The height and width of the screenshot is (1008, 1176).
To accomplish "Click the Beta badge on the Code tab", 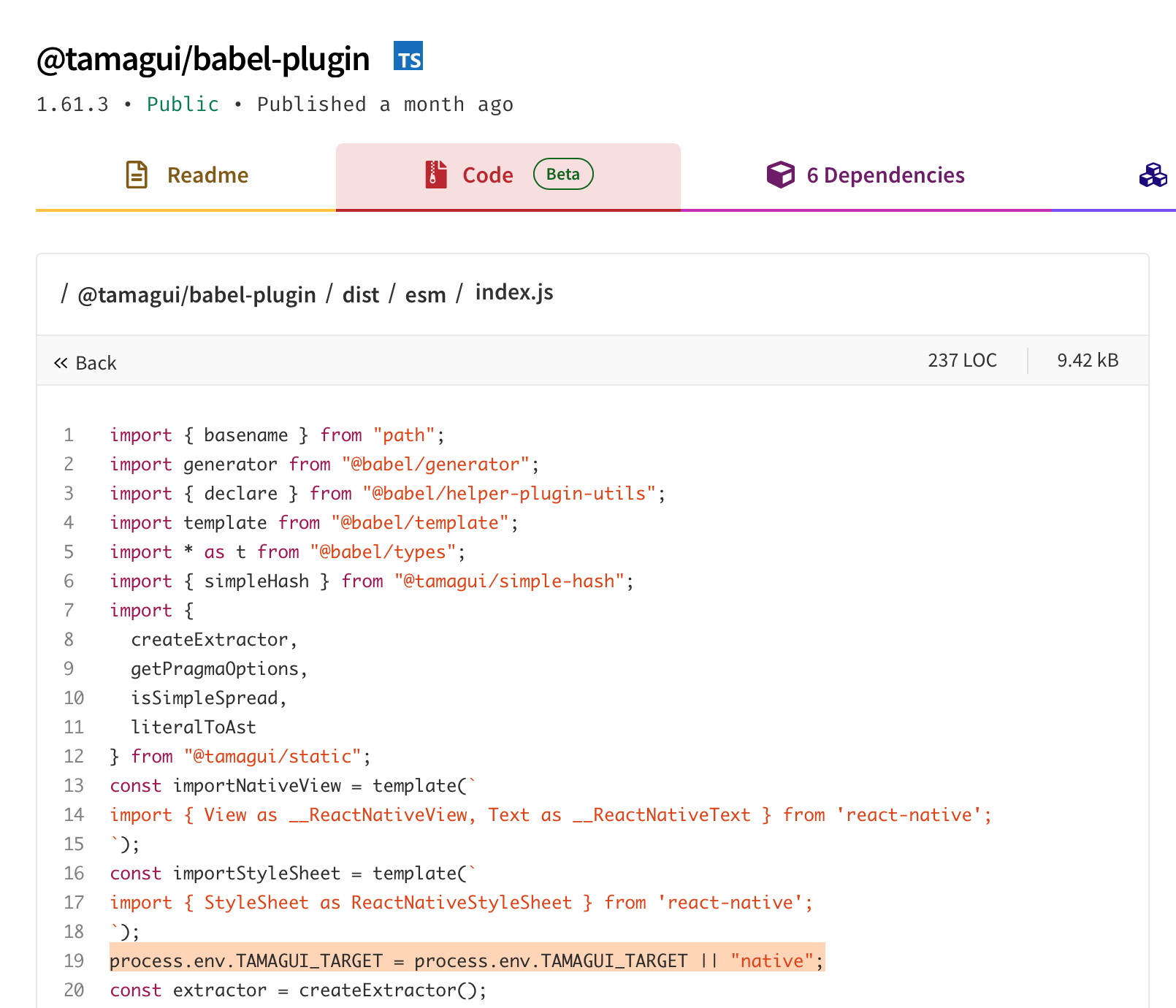I will point(562,174).
